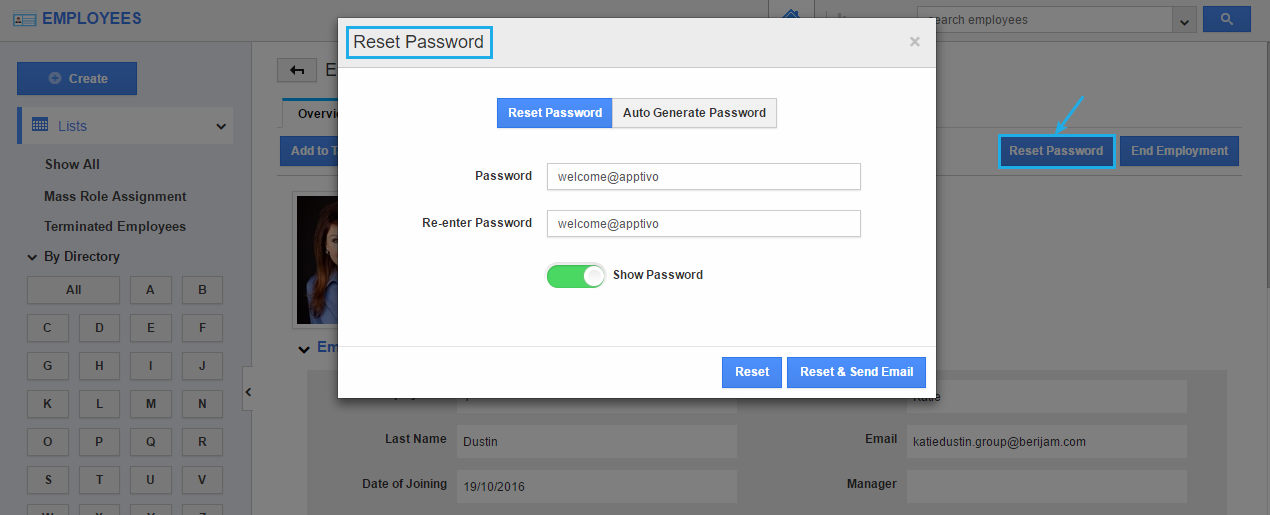
Task: Click the employee profile photo
Action: pos(317,259)
